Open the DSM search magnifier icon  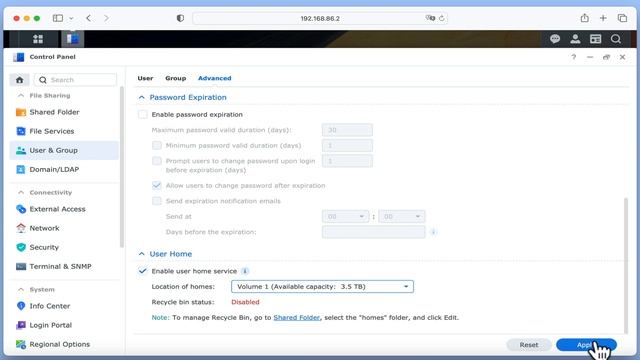[x=616, y=39]
